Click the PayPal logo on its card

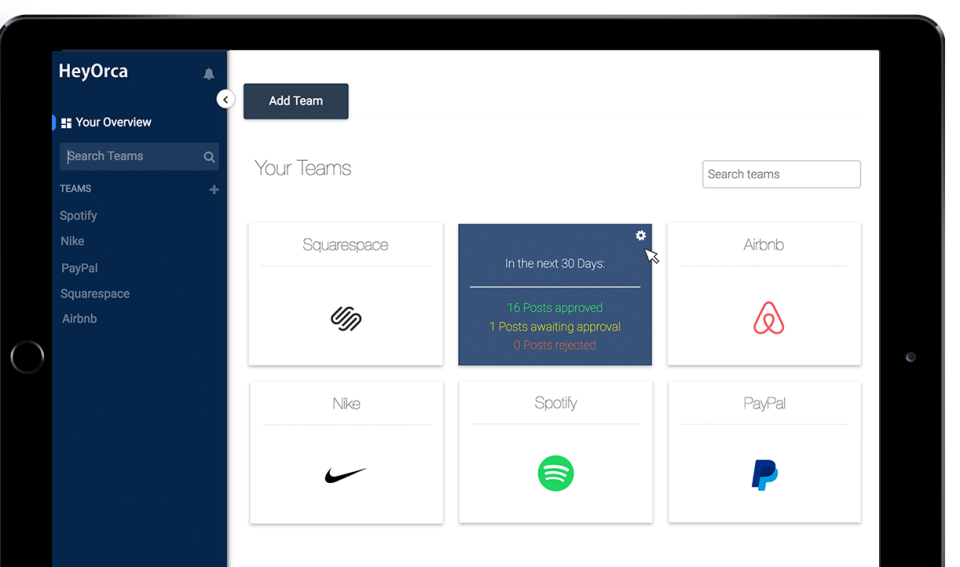[764, 475]
